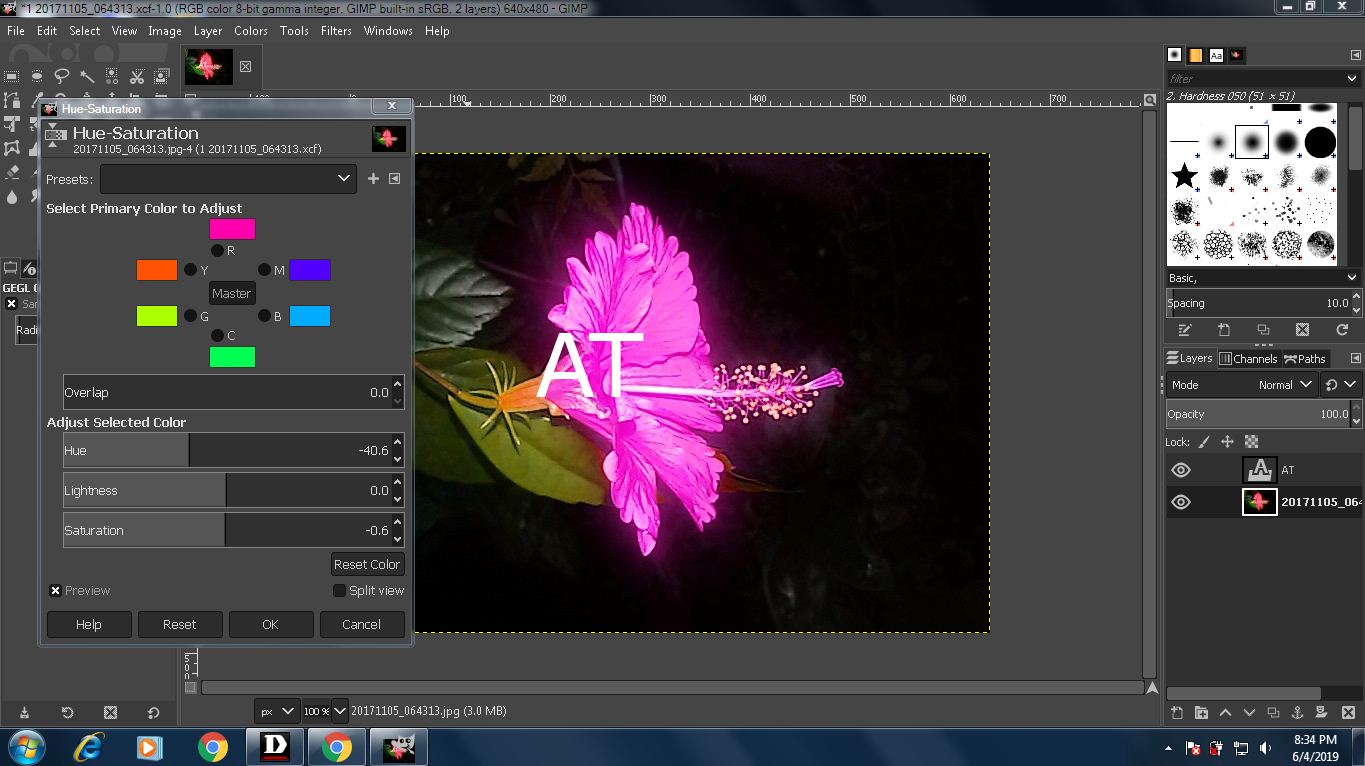Select the Y (Yellow) primary color radio

point(190,270)
